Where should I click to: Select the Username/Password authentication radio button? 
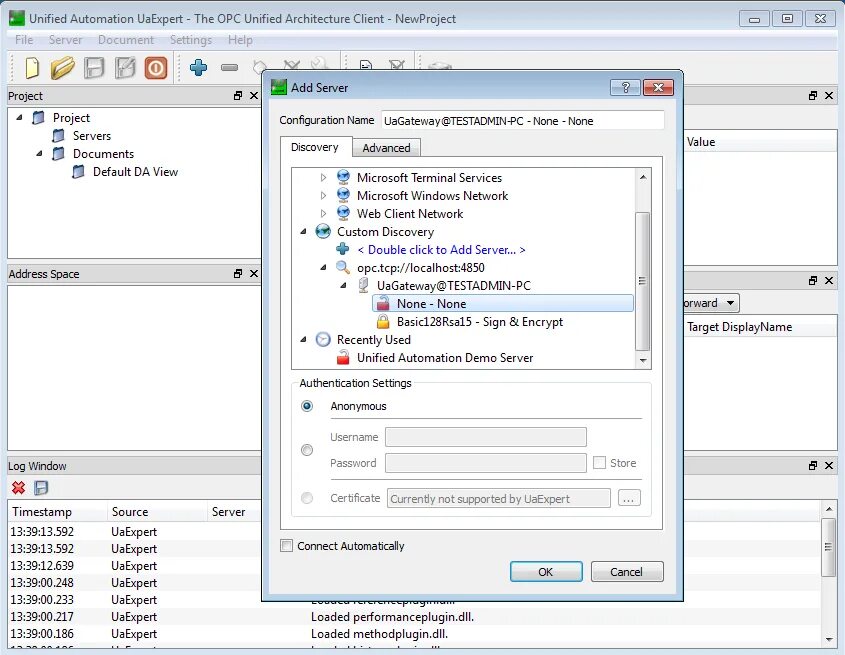click(307, 450)
